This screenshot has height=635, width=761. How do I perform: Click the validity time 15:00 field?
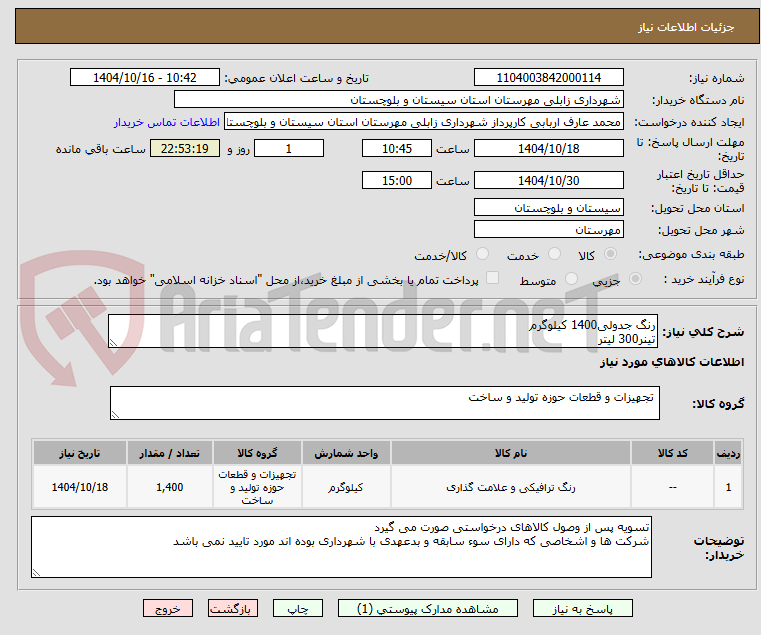397,181
